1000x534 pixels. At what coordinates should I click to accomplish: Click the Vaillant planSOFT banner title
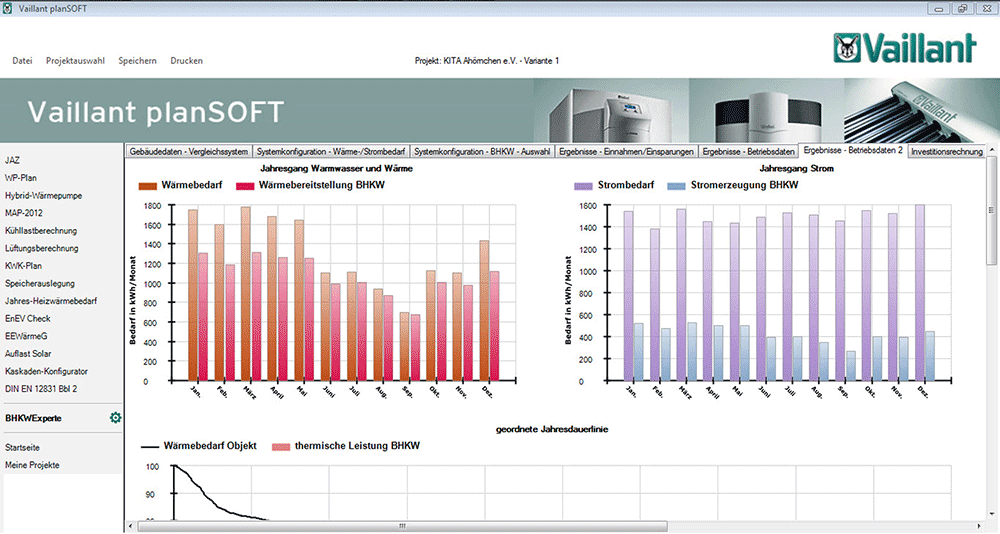click(156, 112)
